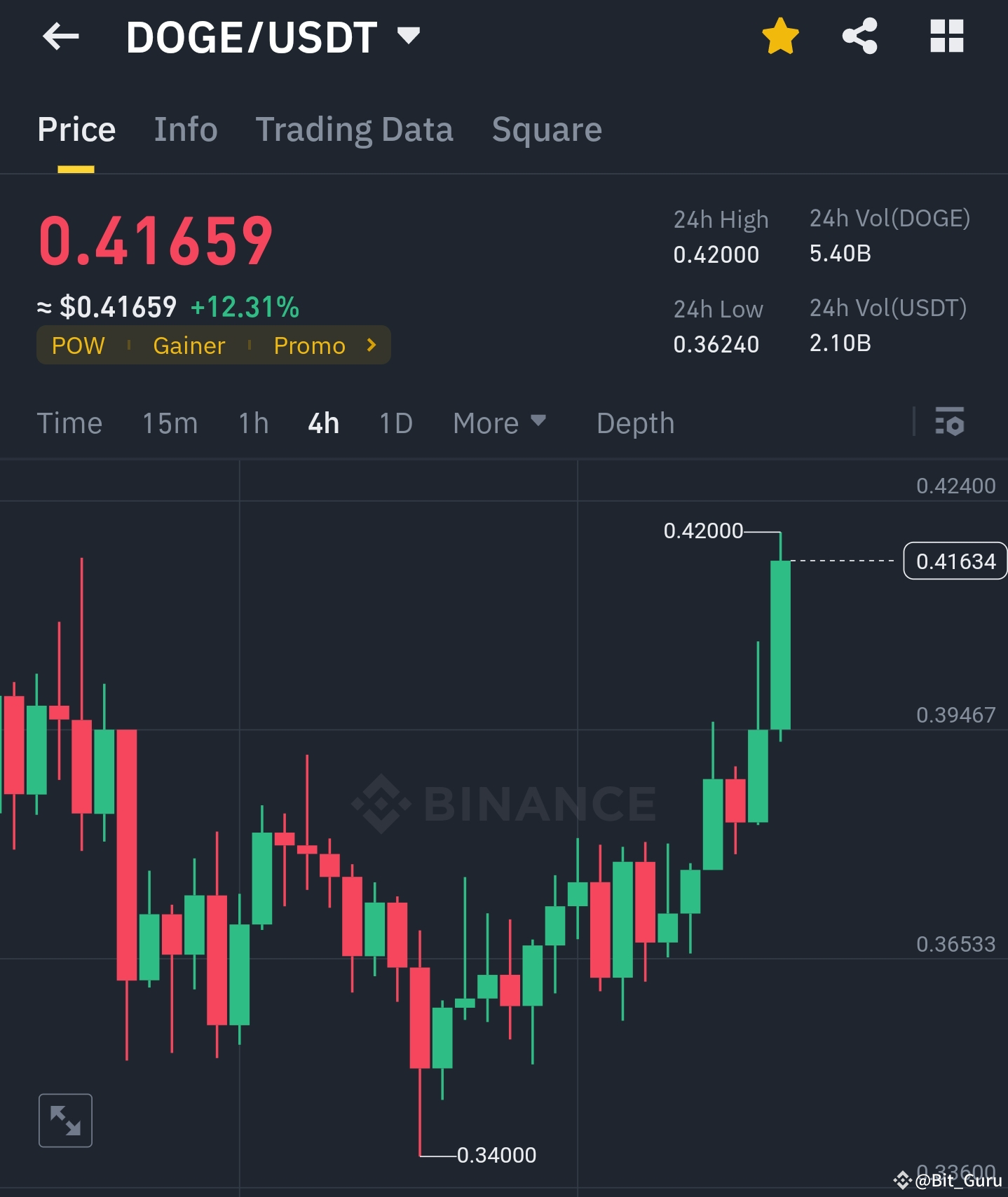Image resolution: width=1008 pixels, height=1197 pixels.
Task: Select the Time chart view
Action: coord(69,423)
